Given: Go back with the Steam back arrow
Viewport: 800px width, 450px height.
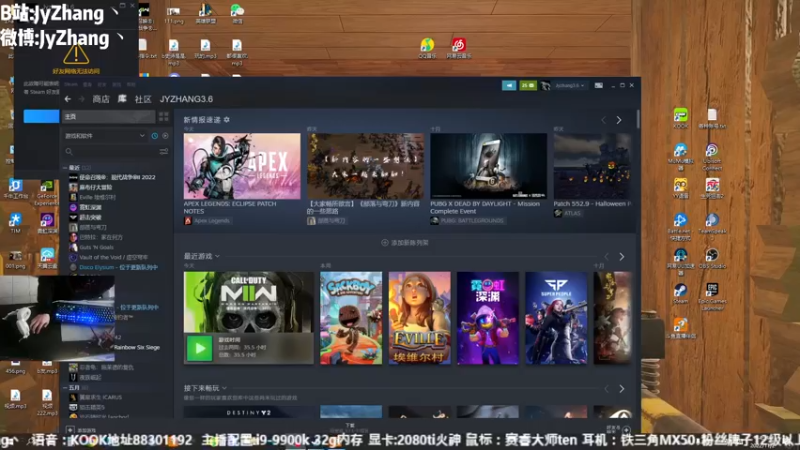Looking at the screenshot, I should pyautogui.click(x=68, y=99).
